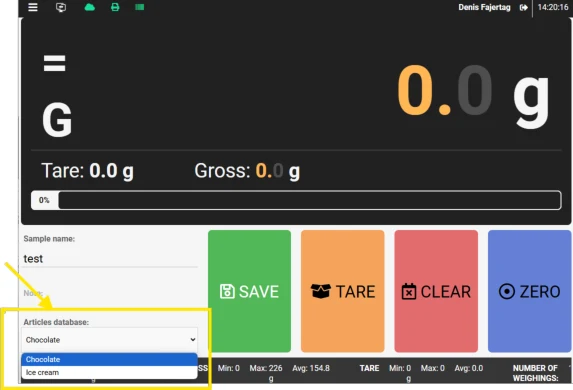Click the blue ZERO button
The width and height of the screenshot is (573, 390).
coord(530,291)
